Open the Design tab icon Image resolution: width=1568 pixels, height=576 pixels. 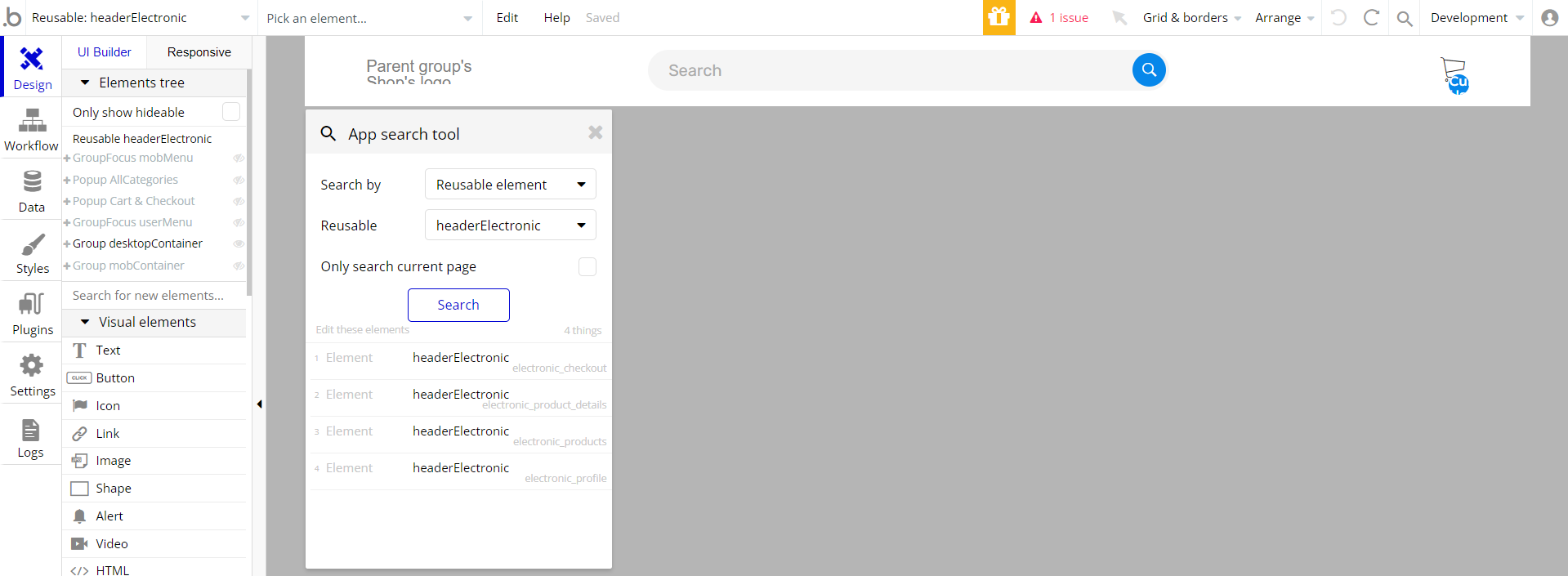[x=32, y=59]
